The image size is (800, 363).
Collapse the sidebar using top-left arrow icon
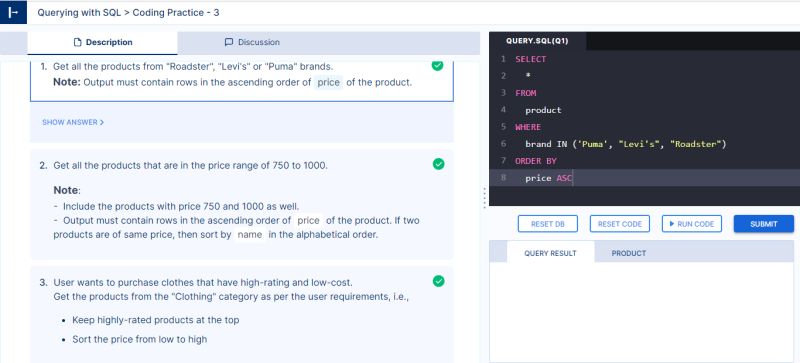(13, 12)
